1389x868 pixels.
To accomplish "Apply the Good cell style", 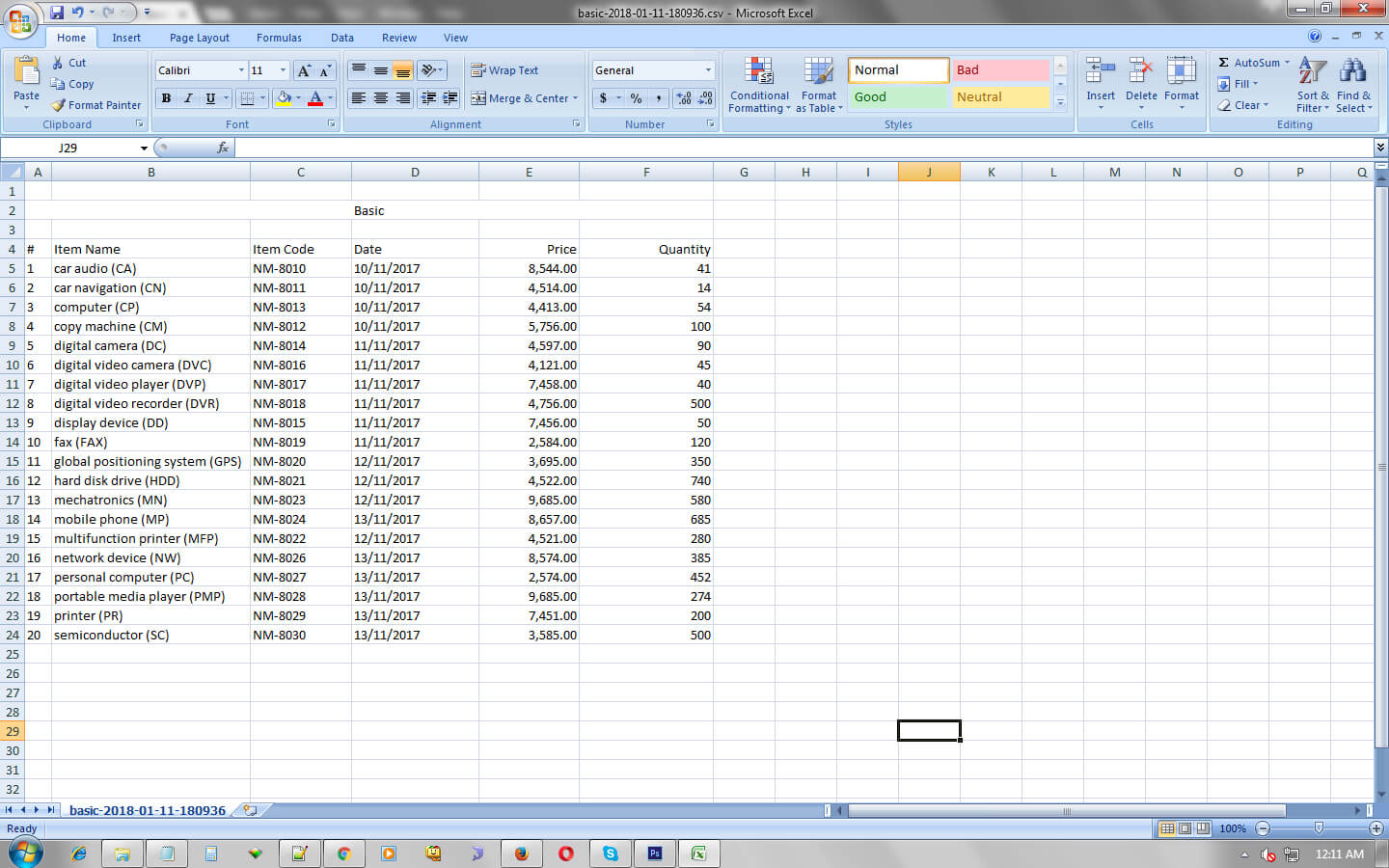I will click(898, 97).
